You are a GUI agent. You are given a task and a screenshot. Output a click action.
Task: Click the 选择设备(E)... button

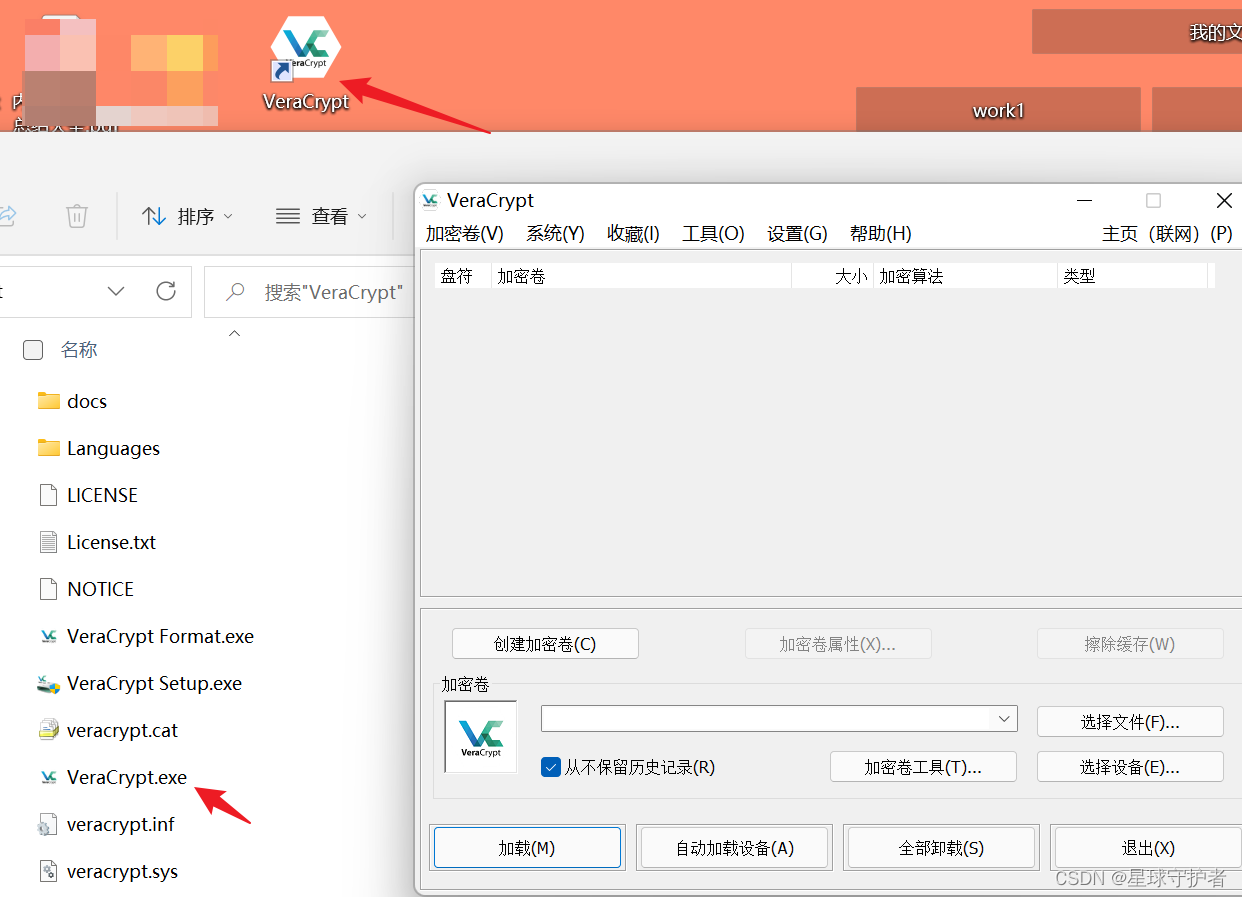(x=1130, y=767)
